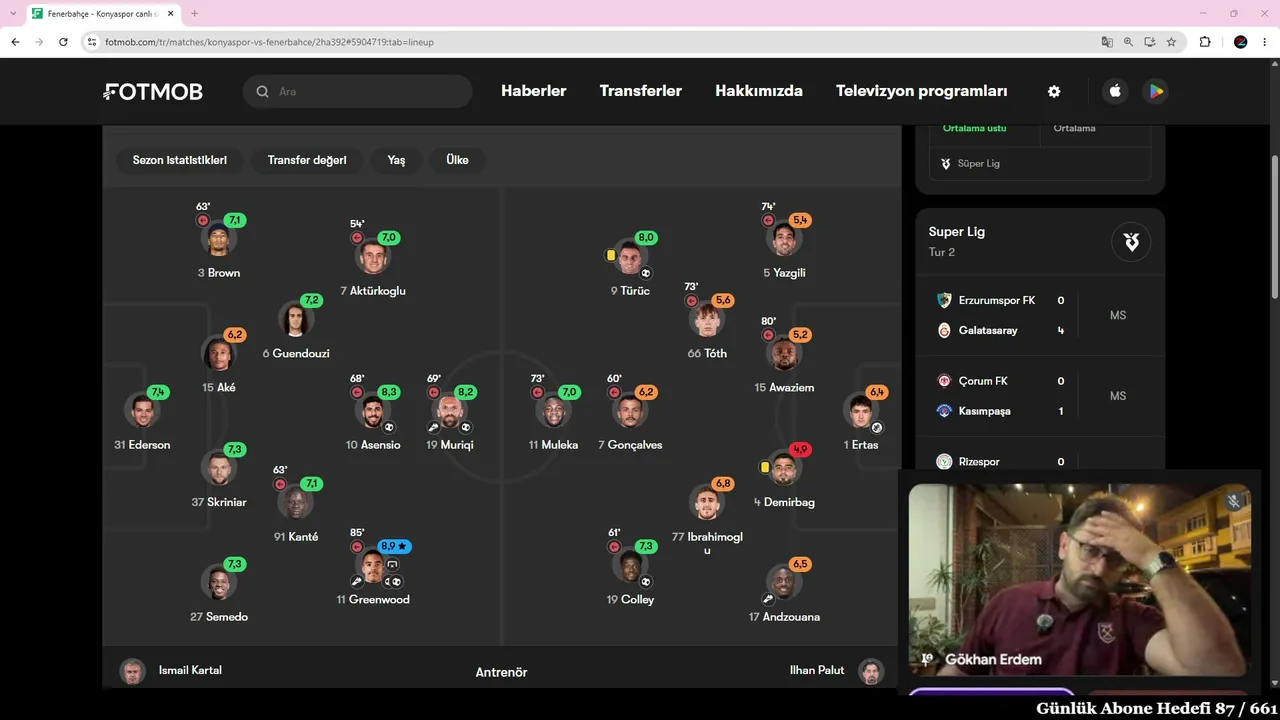Click Greenwood's 8,9 rating badge
Screen dimensions: 1280x720
(x=395, y=547)
